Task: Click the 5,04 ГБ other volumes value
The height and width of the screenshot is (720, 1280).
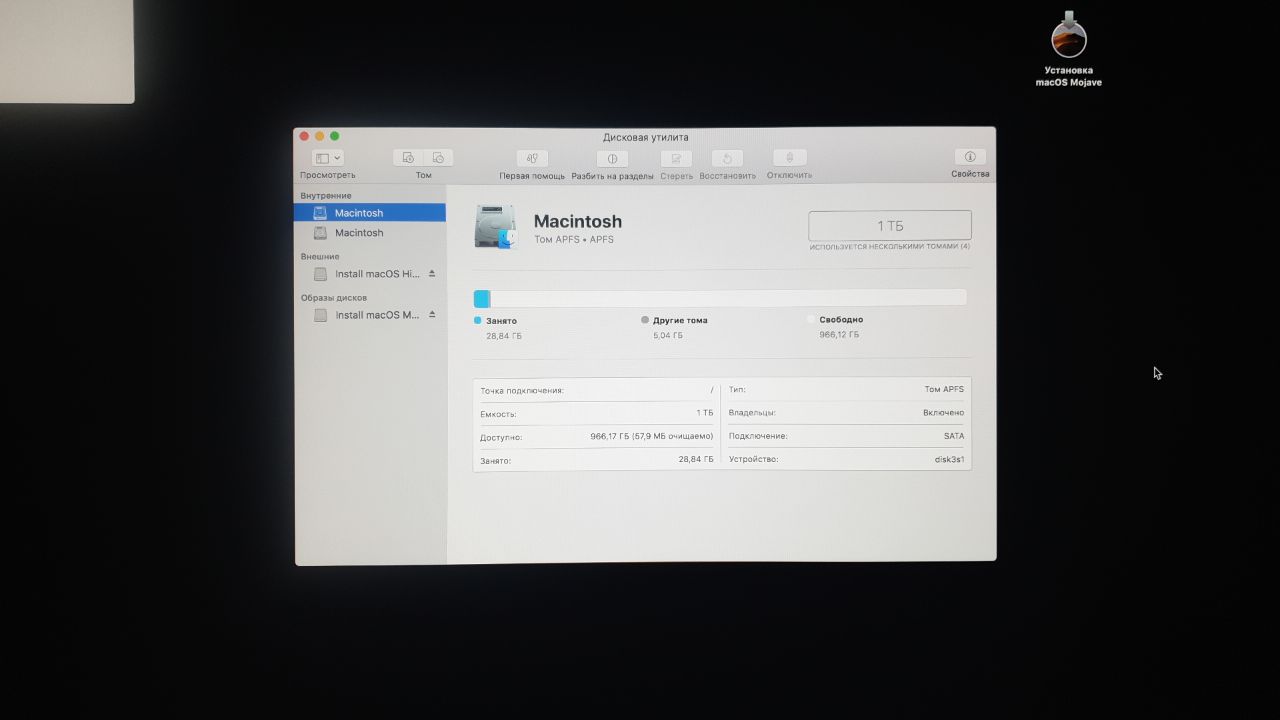Action: [x=668, y=335]
